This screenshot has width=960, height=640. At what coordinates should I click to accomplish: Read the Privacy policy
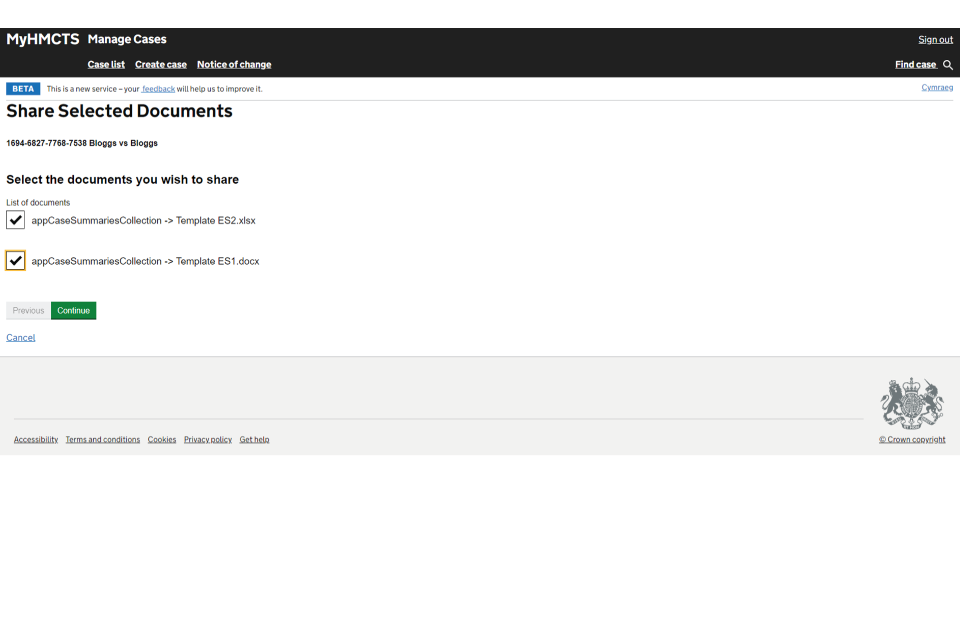(x=208, y=440)
